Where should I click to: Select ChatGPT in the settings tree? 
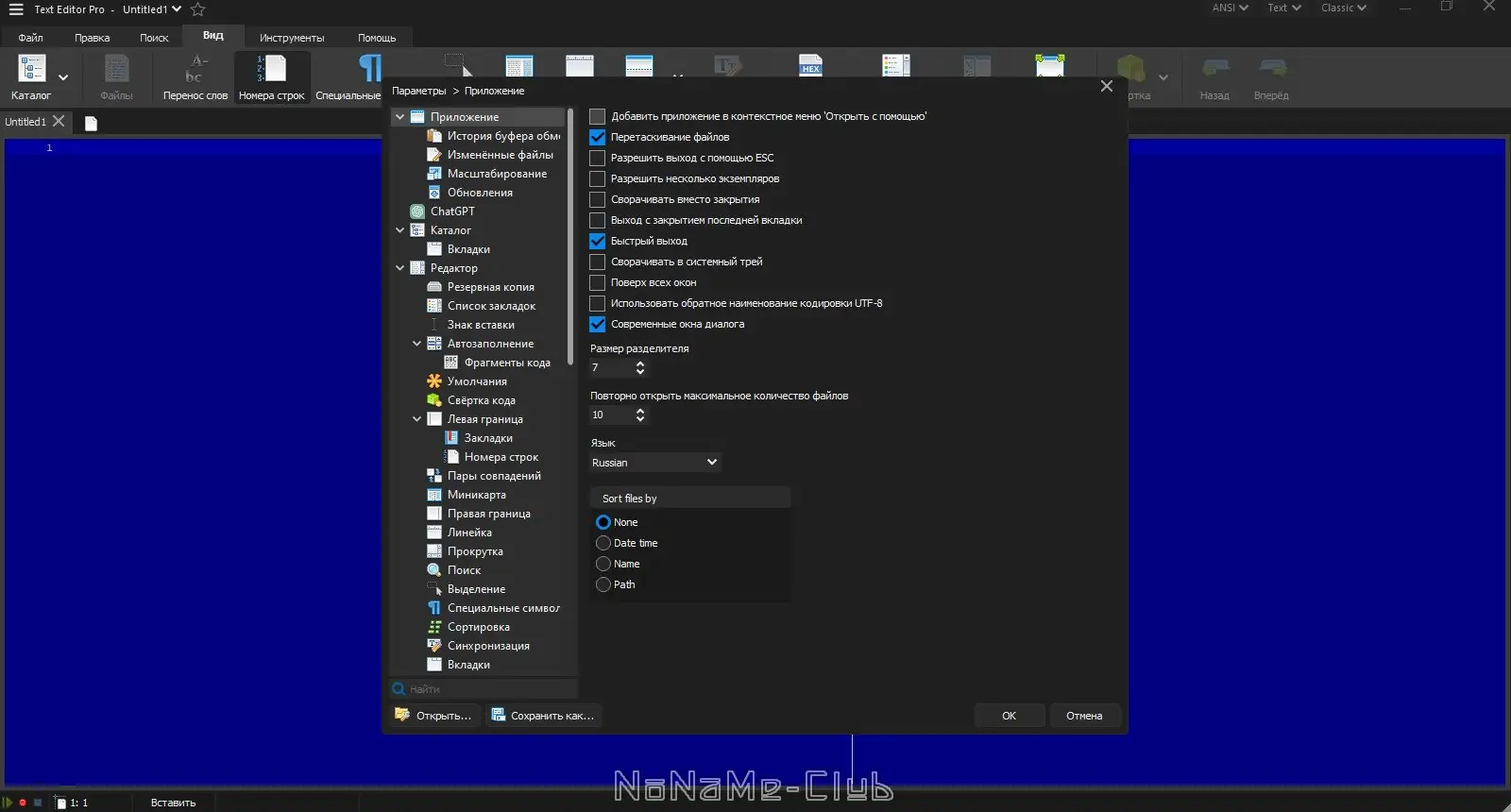pyautogui.click(x=452, y=211)
